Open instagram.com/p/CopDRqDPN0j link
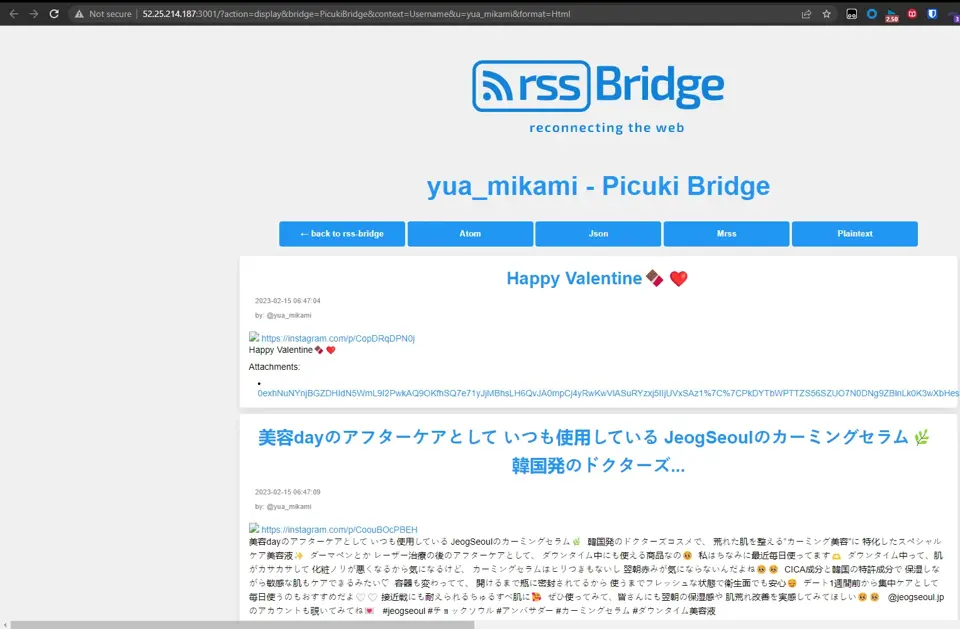The height and width of the screenshot is (629, 960). click(338, 338)
